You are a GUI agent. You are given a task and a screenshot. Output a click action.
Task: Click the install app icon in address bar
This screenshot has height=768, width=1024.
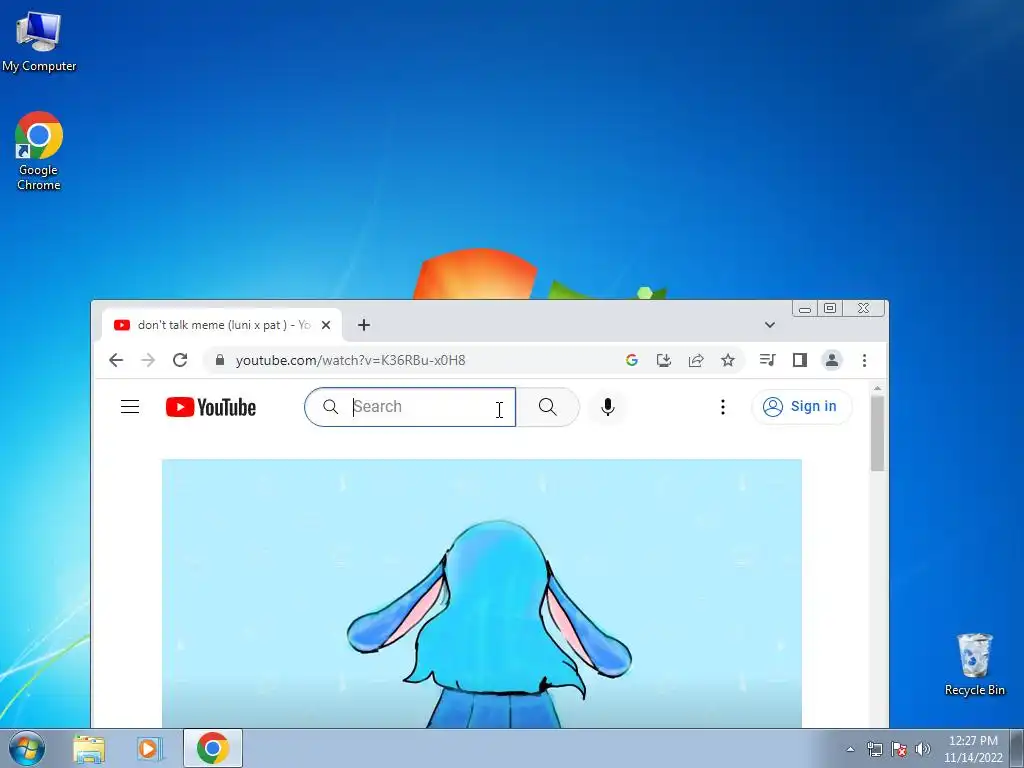coord(664,360)
